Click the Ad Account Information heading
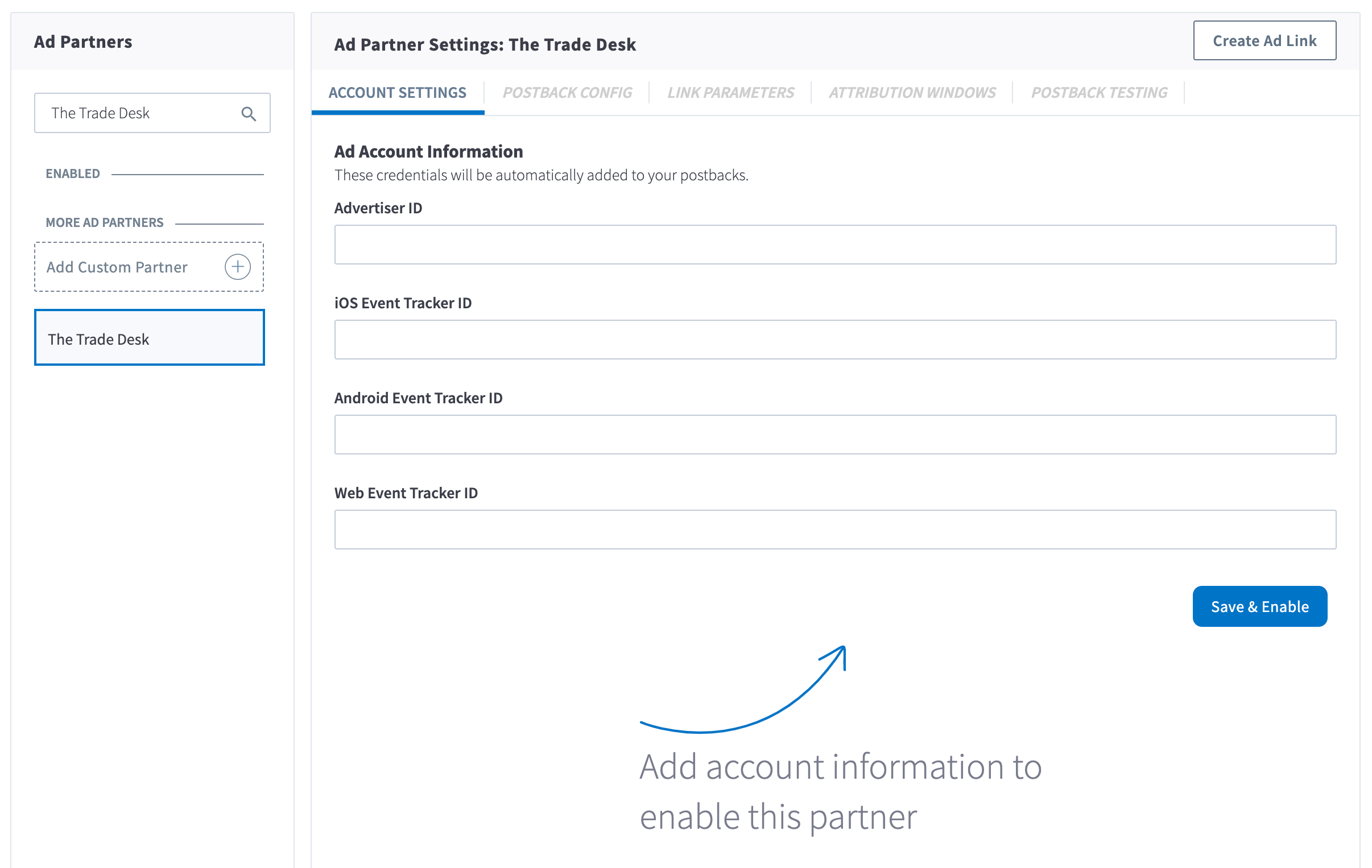This screenshot has height=868, width=1372. [x=428, y=152]
